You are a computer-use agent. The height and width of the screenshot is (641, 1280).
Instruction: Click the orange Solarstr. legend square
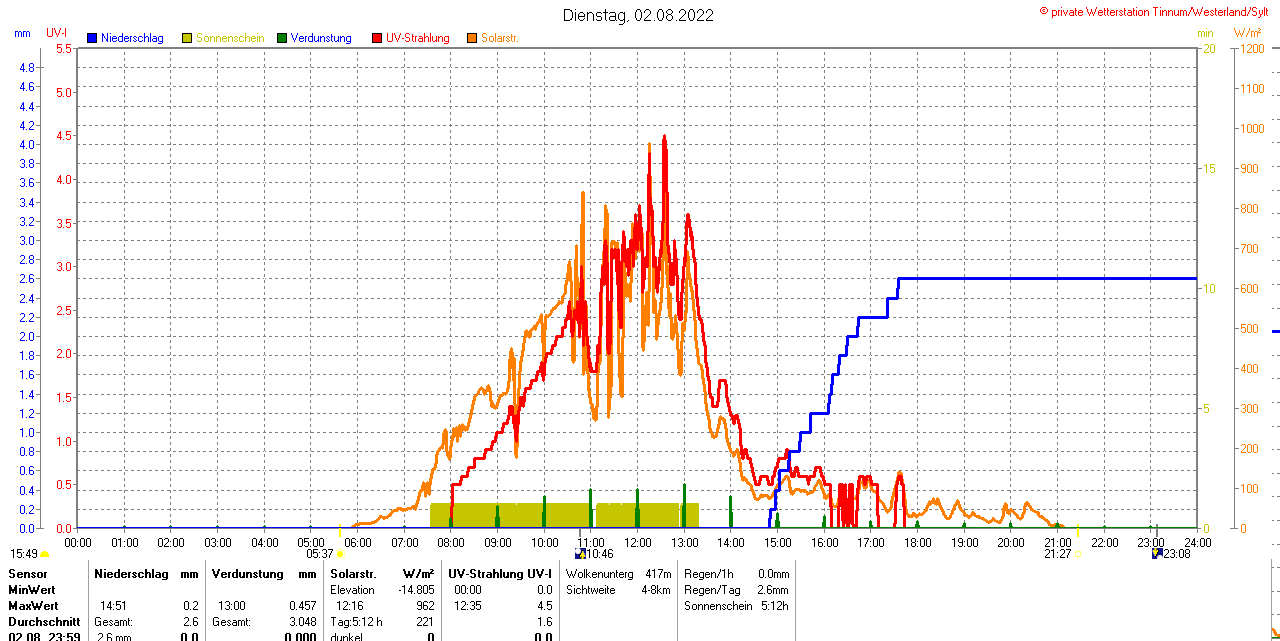point(472,38)
